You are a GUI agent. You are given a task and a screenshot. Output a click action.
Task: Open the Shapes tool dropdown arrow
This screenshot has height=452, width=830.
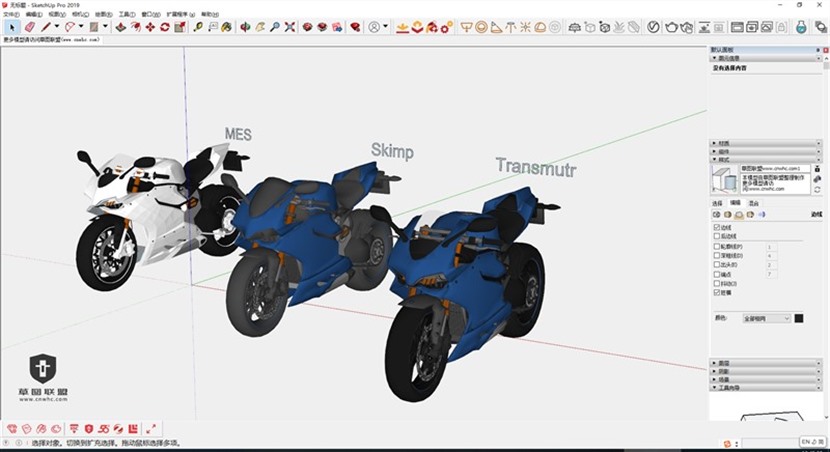point(105,26)
